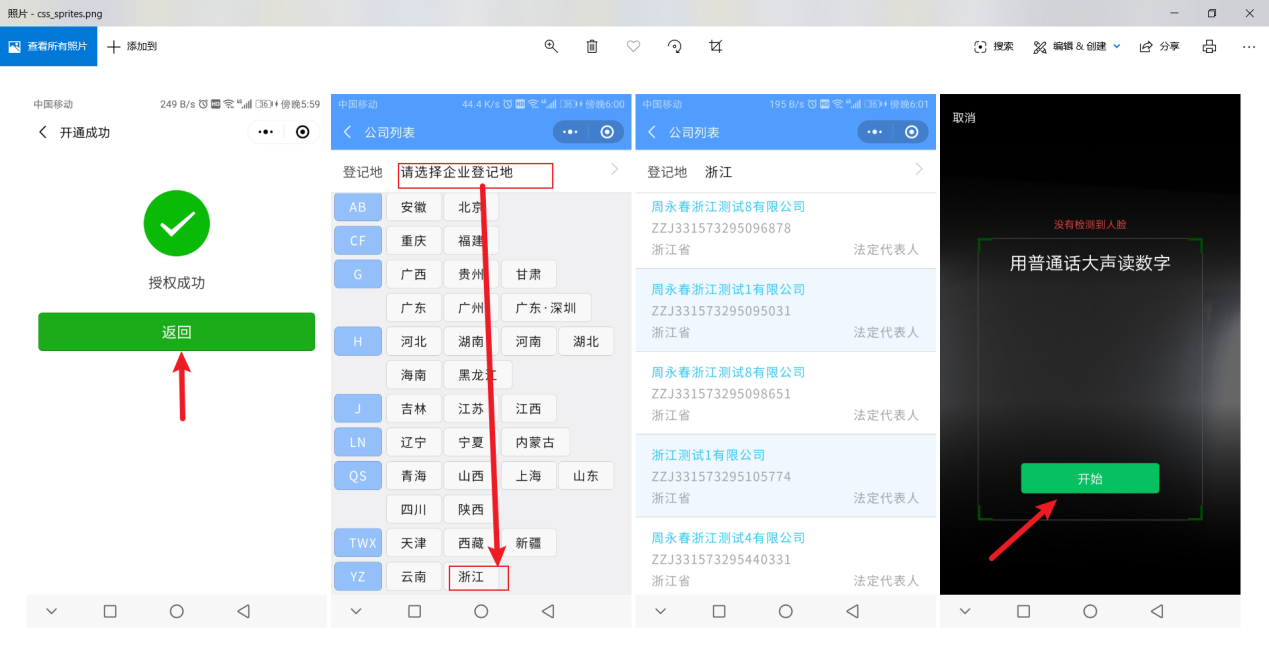Select 四川 province
The height and width of the screenshot is (655, 1269).
414,509
